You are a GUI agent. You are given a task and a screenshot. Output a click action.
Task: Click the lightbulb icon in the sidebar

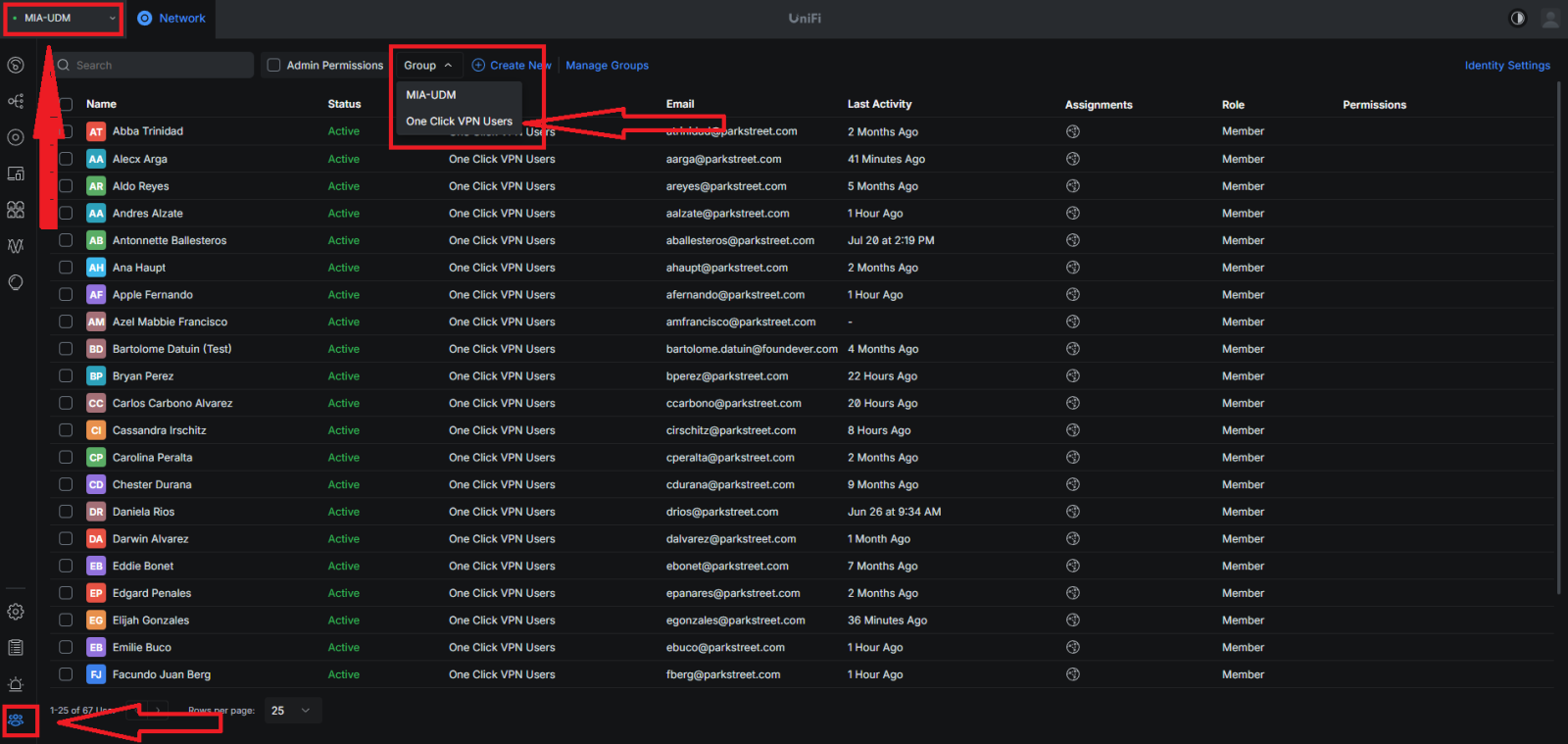click(x=16, y=282)
